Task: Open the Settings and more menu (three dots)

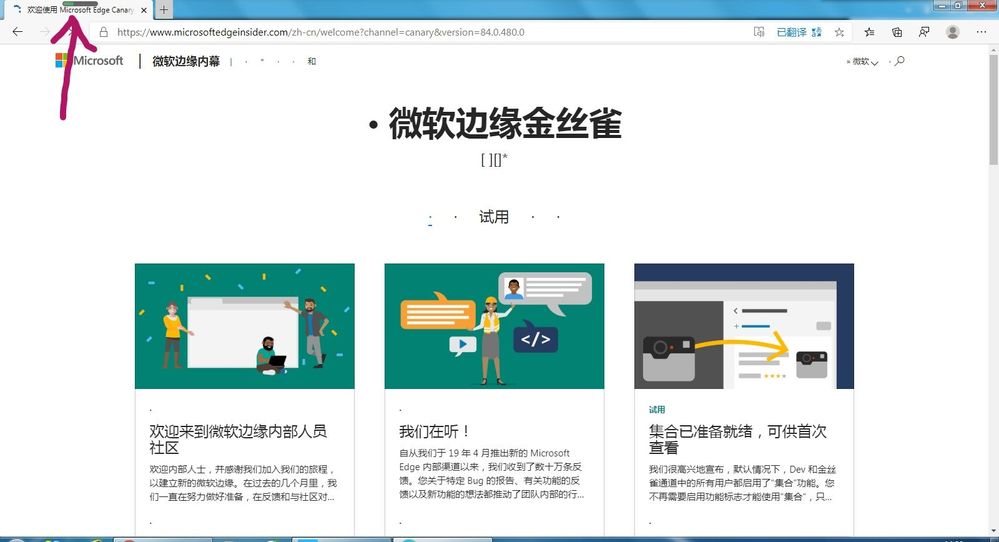Action: (x=981, y=32)
